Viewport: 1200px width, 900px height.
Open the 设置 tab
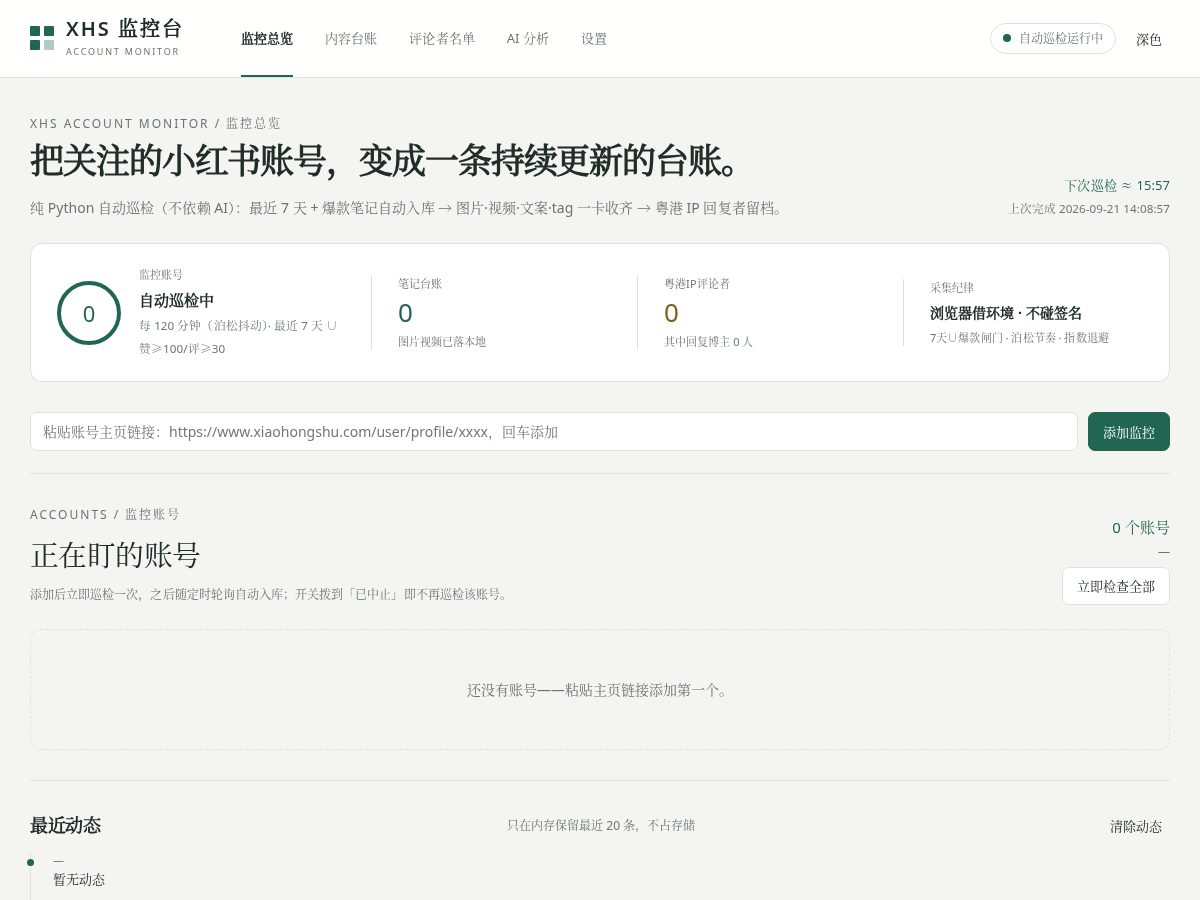coord(594,39)
